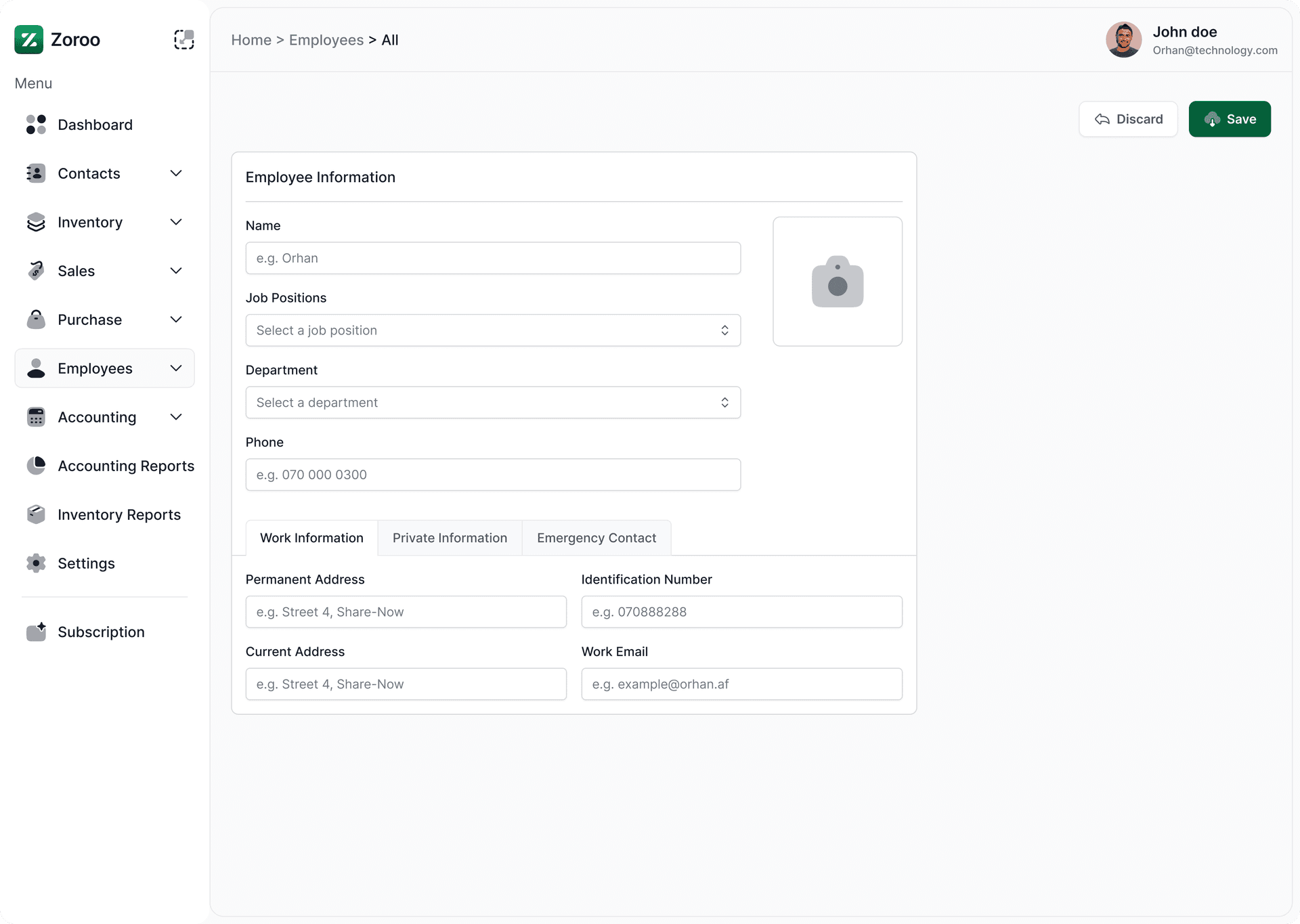Click the Purchase bag icon
1300x924 pixels.
pyautogui.click(x=36, y=320)
